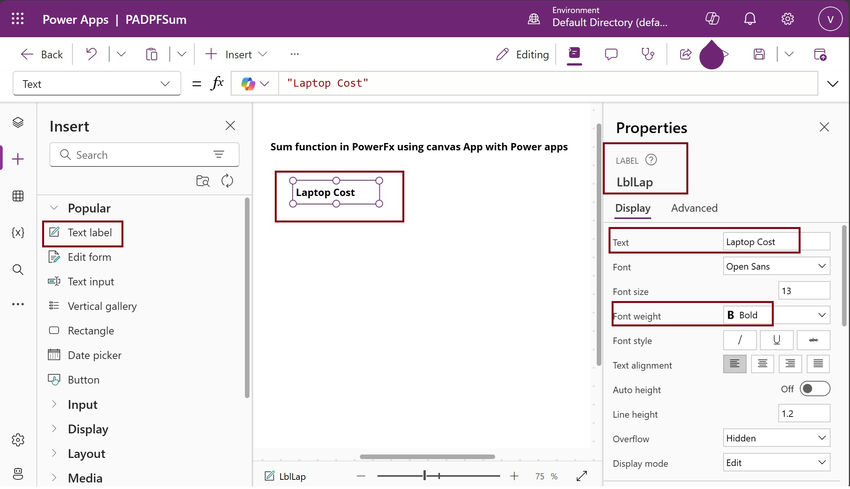
Task: Click the Environment picker icon
Action: [x=534, y=19]
